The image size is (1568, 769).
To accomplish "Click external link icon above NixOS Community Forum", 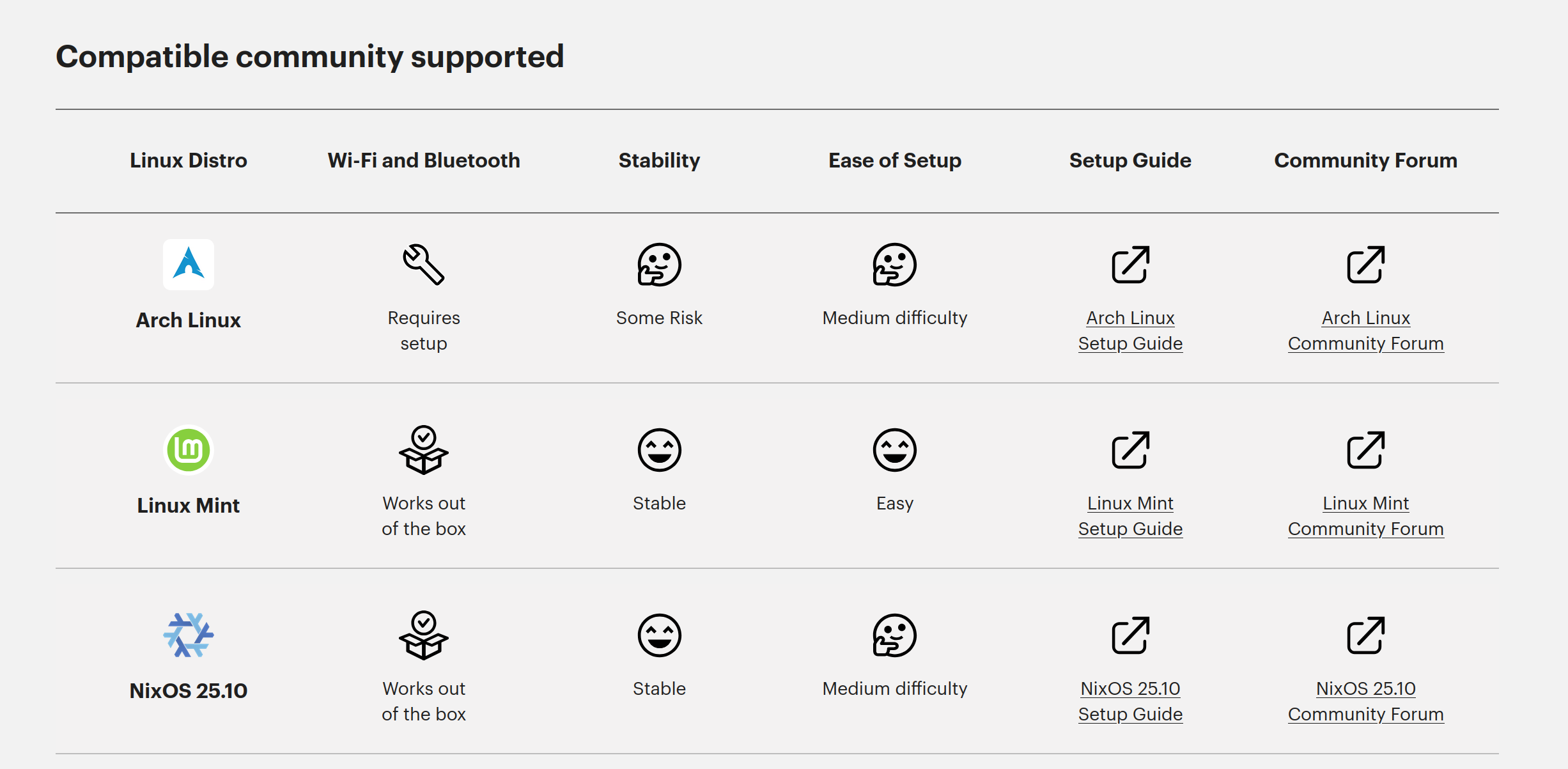I will (1365, 635).
